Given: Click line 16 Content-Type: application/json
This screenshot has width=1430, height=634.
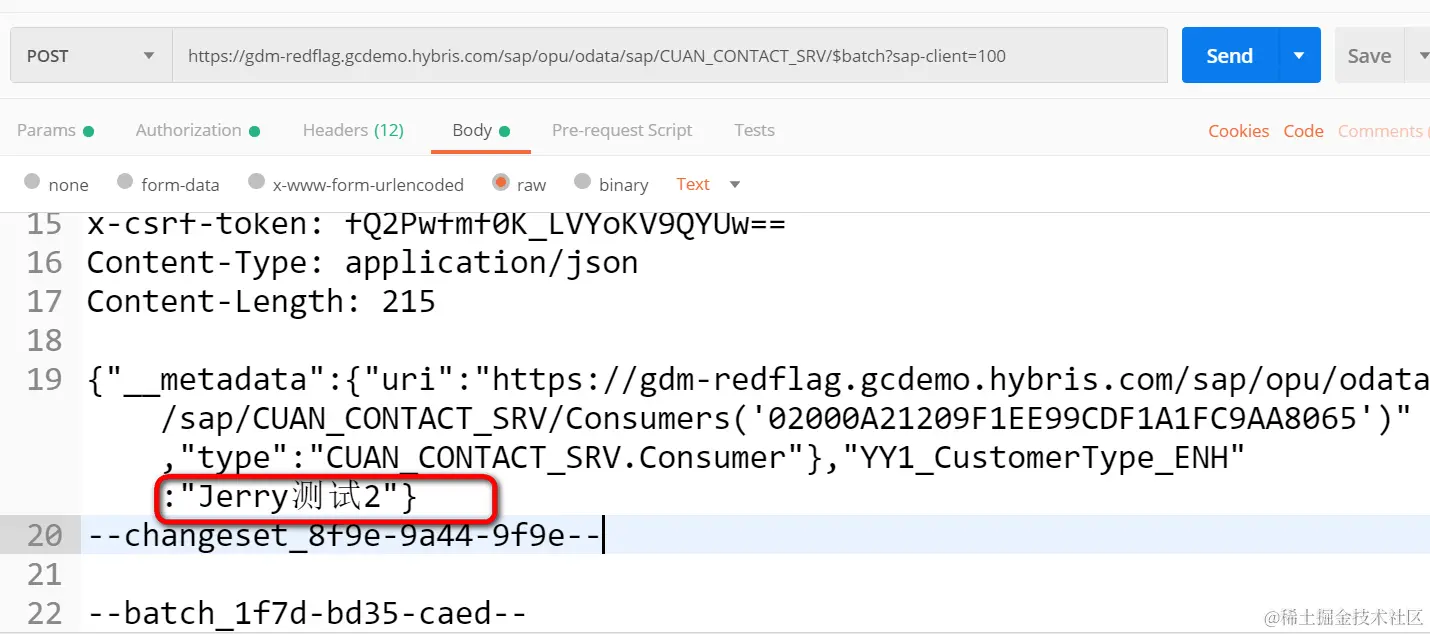Looking at the screenshot, I should (x=362, y=262).
